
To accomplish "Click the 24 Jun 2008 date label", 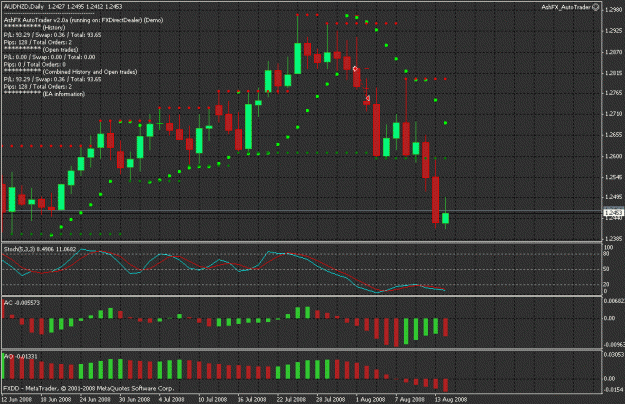I will point(95,400).
